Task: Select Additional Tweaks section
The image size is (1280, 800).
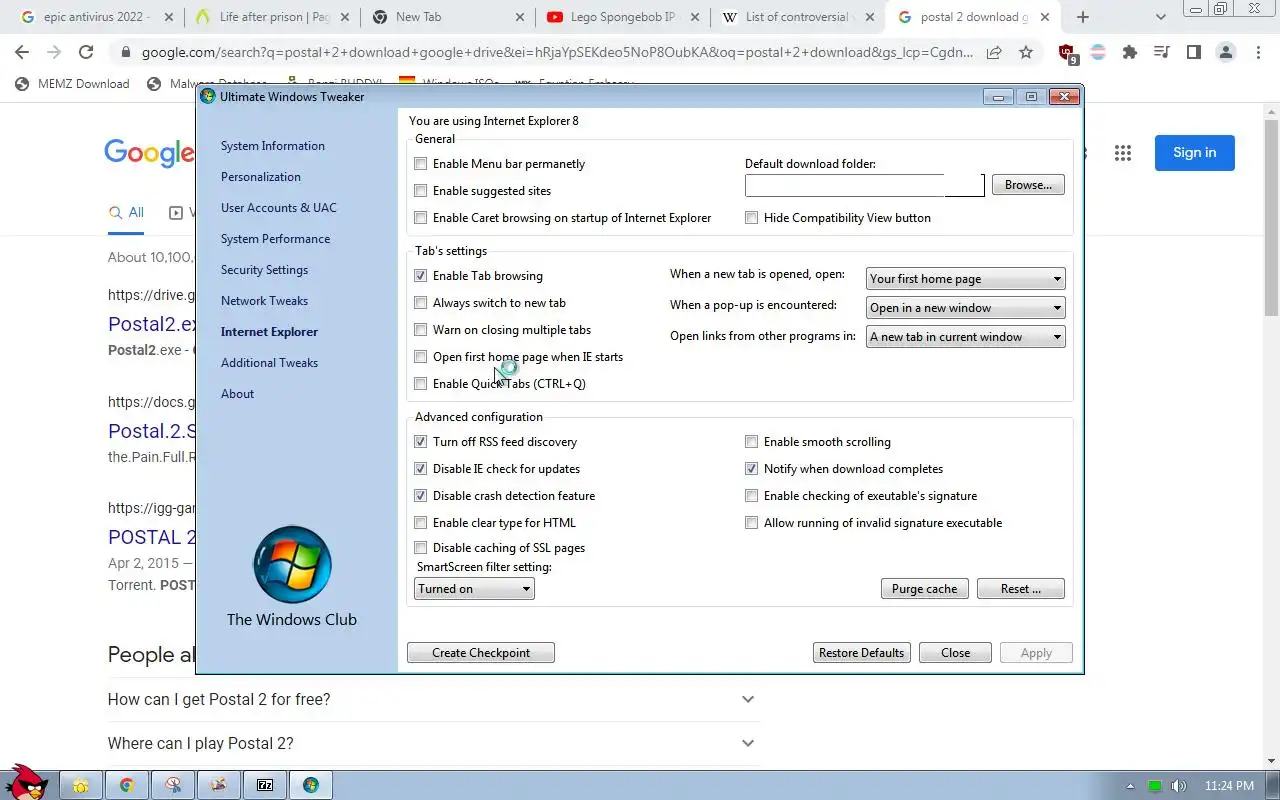Action: 269,363
